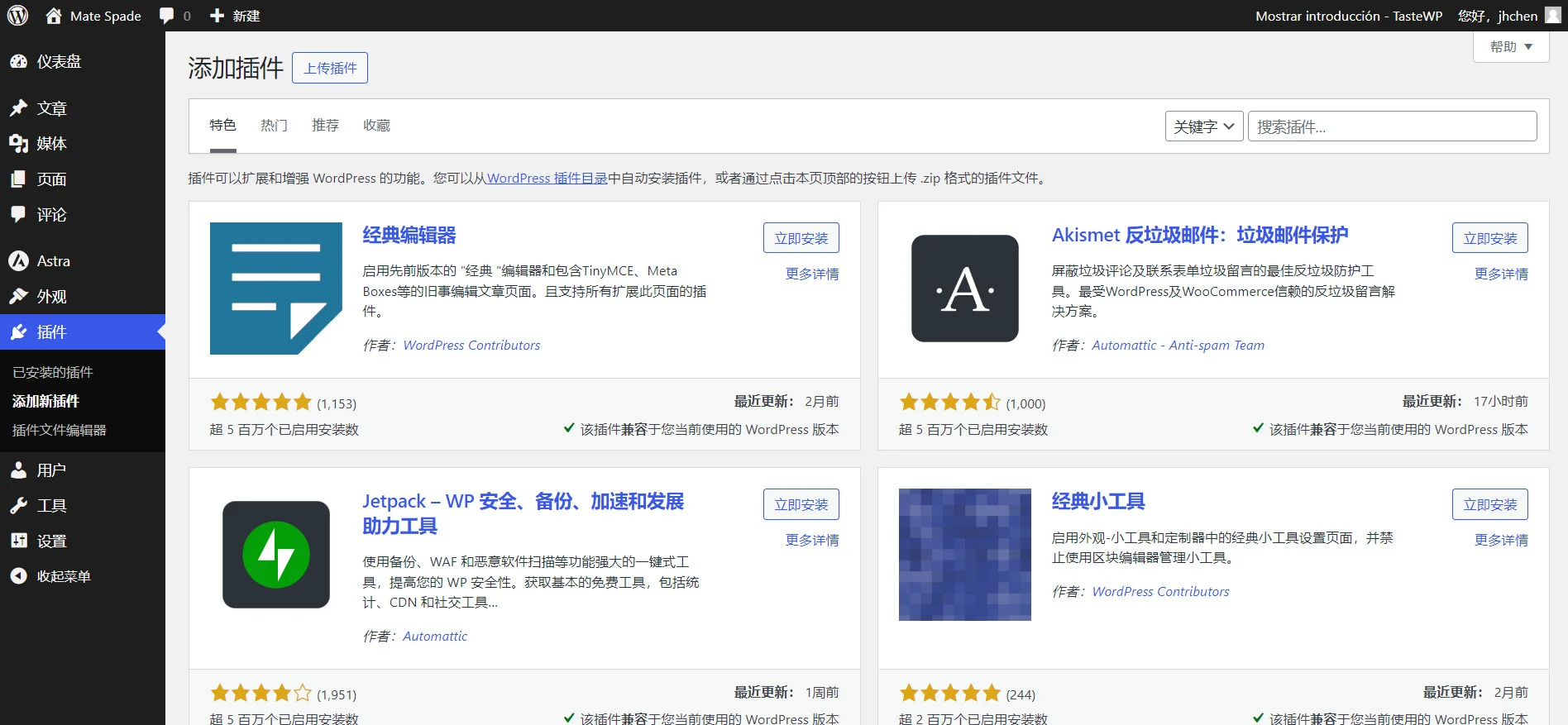
Task: Switch to the 推荐 tab
Action: pyautogui.click(x=326, y=126)
